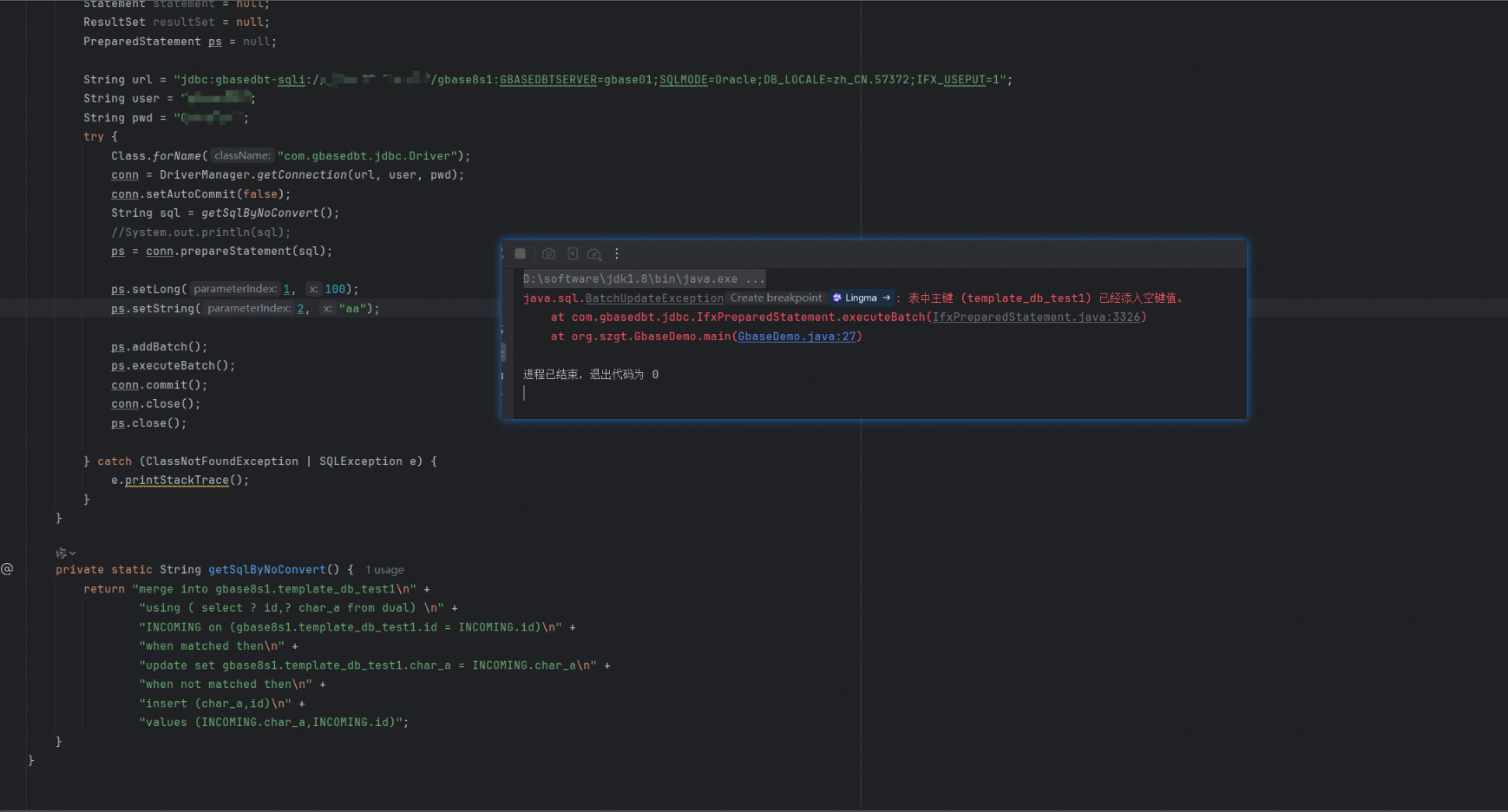This screenshot has width=1508, height=812.
Task: Click the "INCOMING on" join condition string
Action: coord(351,627)
